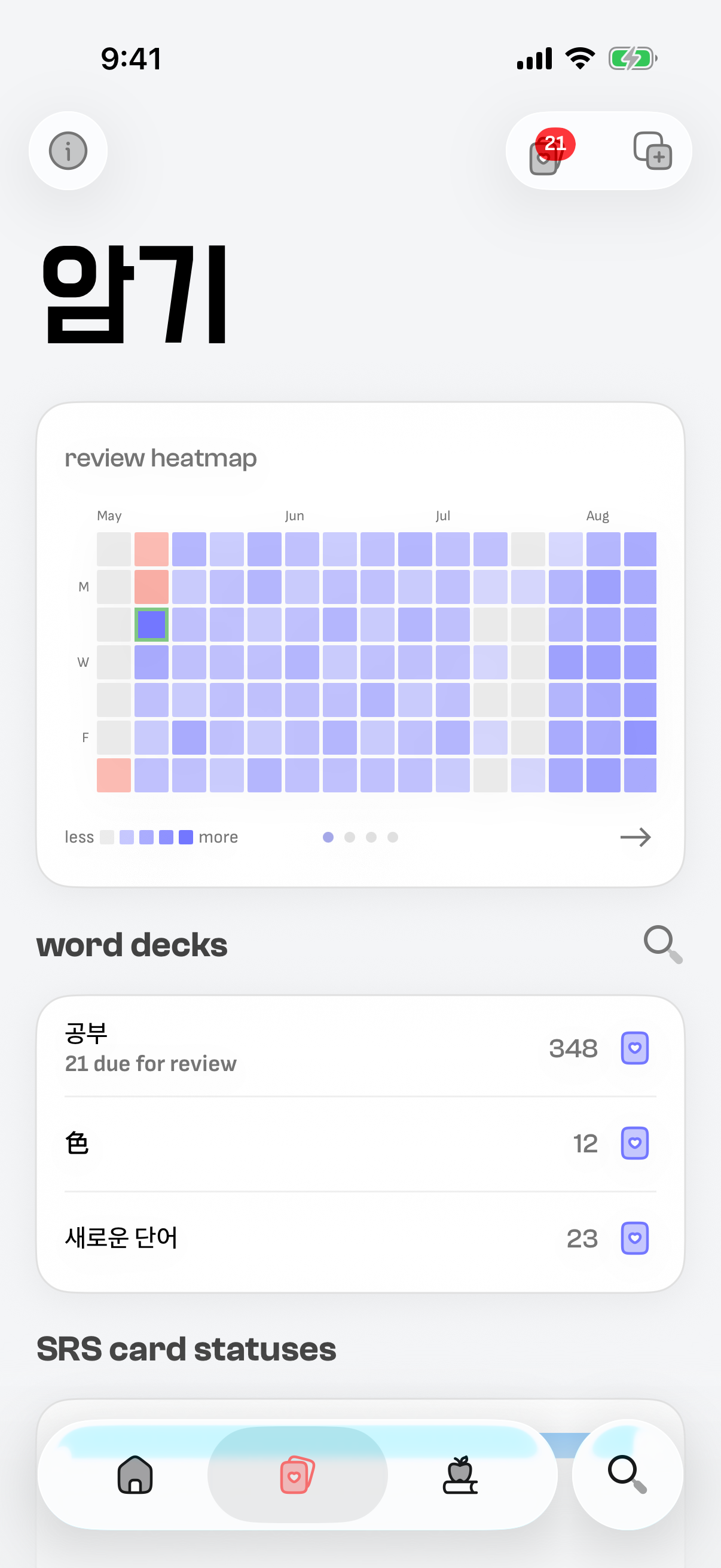Tap the grey 'less' legend swatch
This screenshot has width=721, height=1568.
point(107,837)
